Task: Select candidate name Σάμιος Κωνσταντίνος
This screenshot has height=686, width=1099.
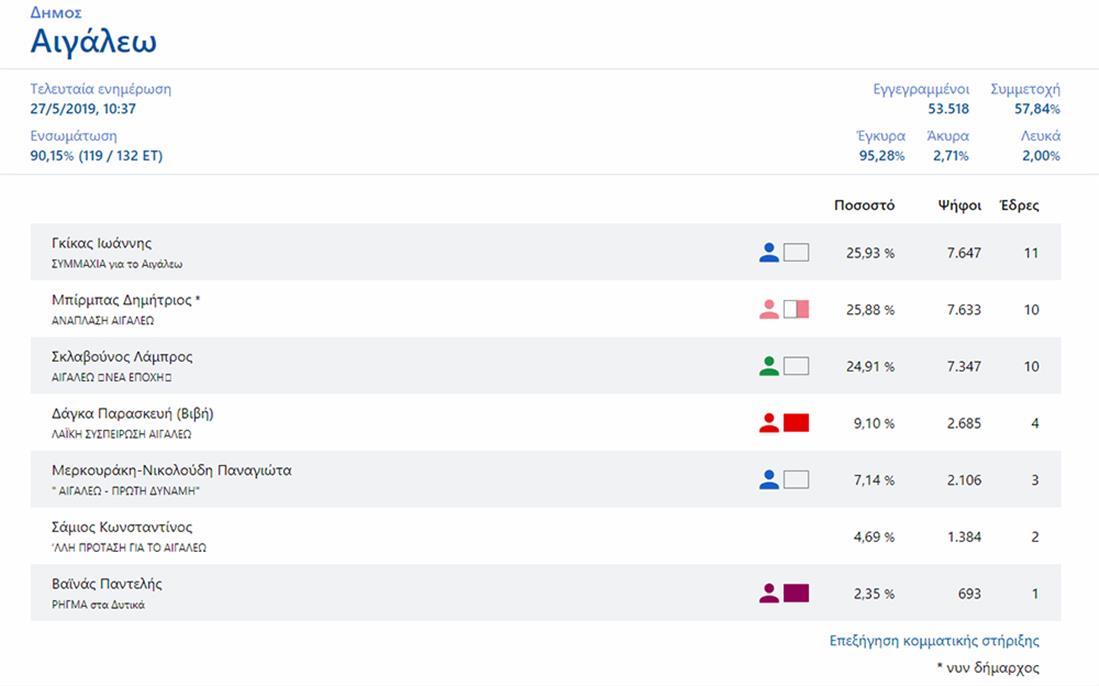Action: click(x=122, y=527)
